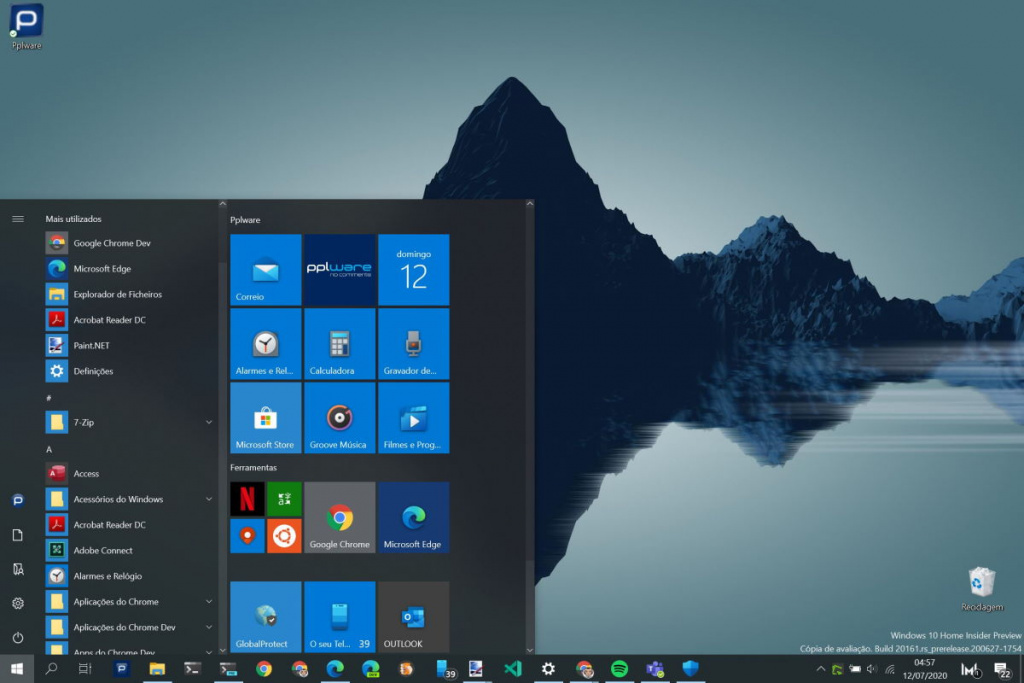Screen dimensions: 1024x683
Task: Open the Groove Música tile
Action: (339, 418)
